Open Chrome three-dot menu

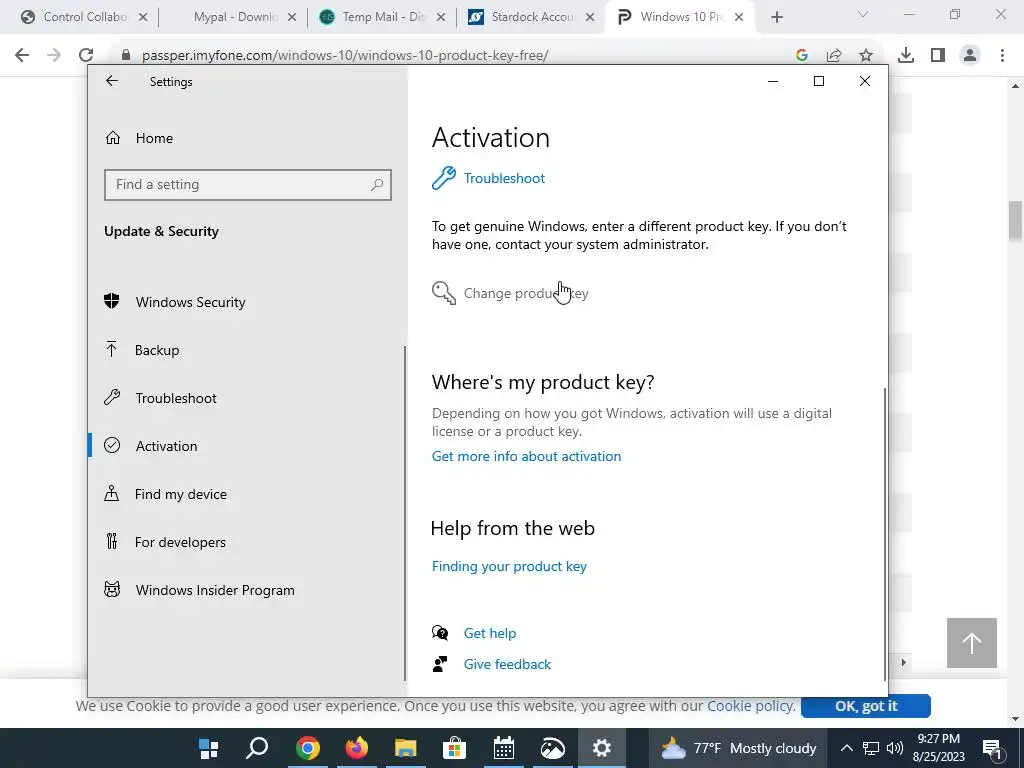(x=1002, y=55)
